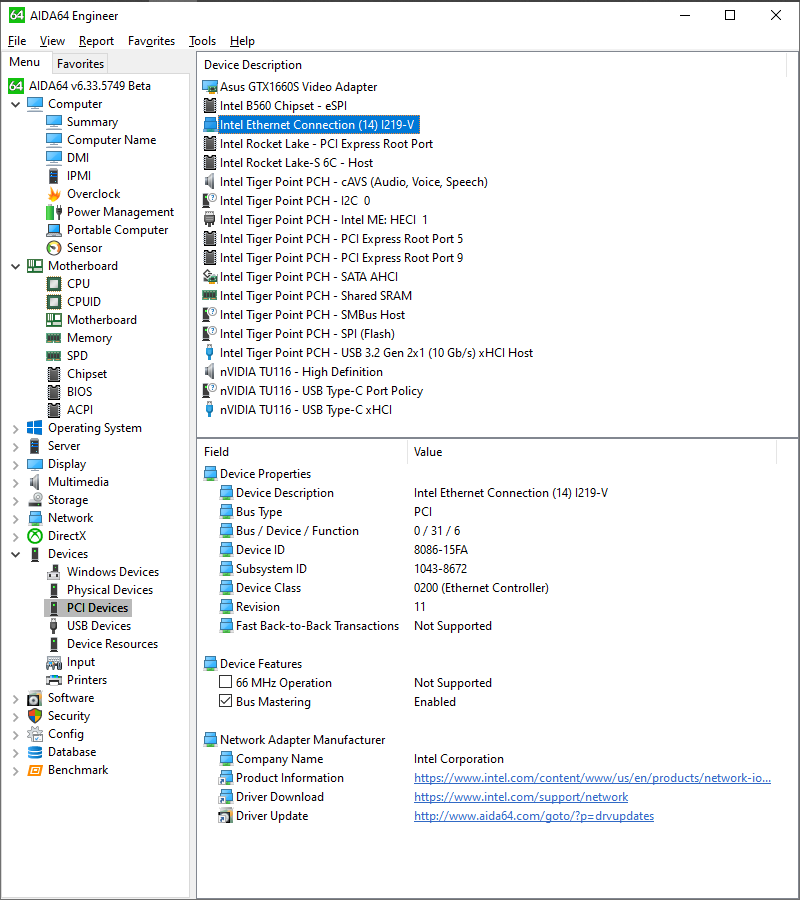The height and width of the screenshot is (900, 800).
Task: Open the Tools menu
Action: coord(203,41)
